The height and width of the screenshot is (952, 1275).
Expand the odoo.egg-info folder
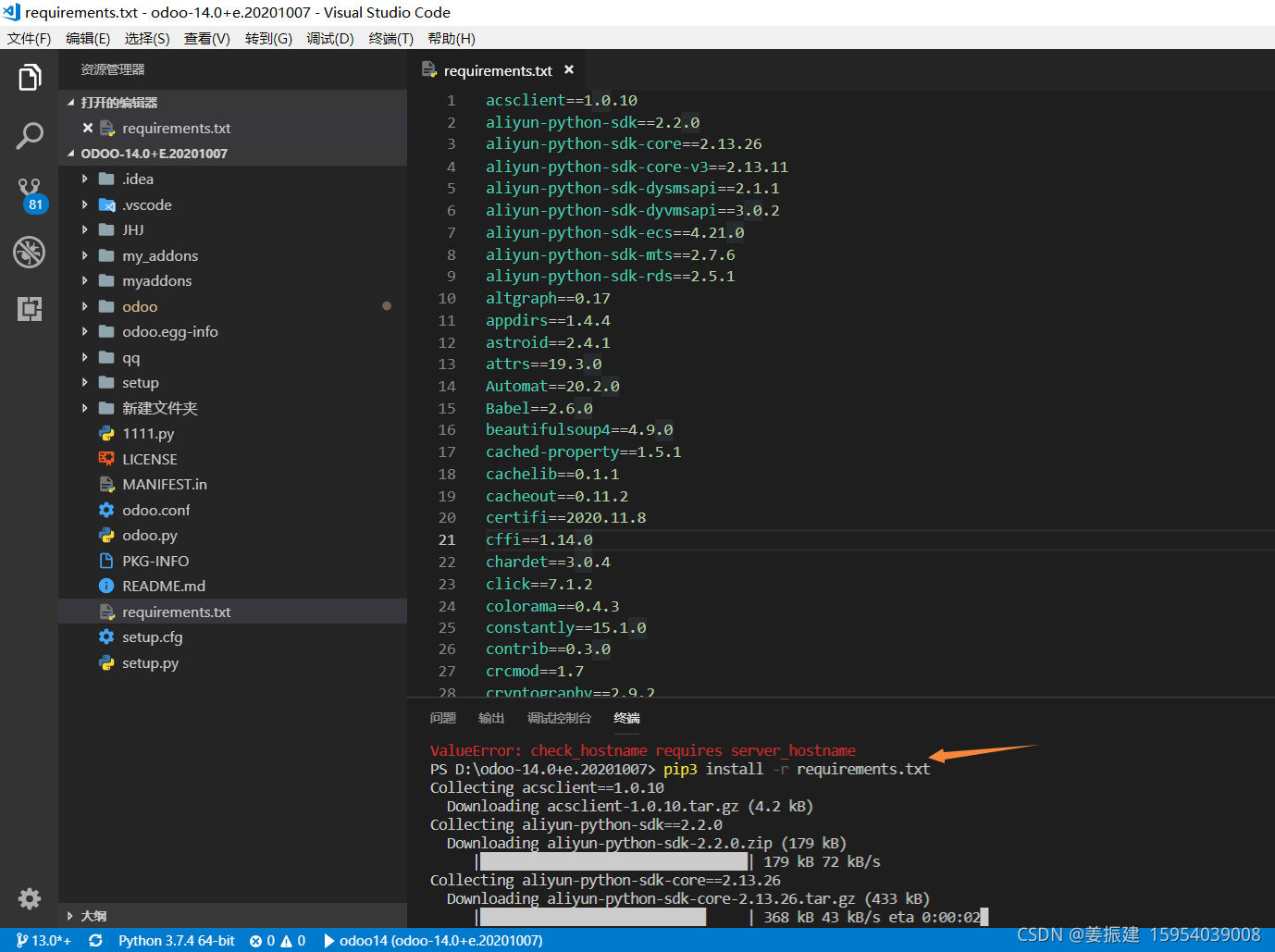[232, 332]
